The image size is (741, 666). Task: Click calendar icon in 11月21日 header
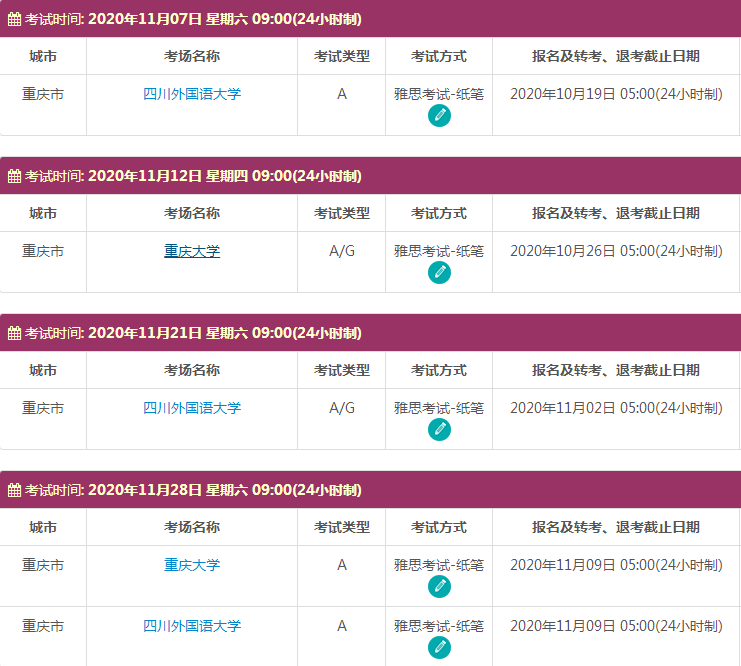pyautogui.click(x=14, y=333)
